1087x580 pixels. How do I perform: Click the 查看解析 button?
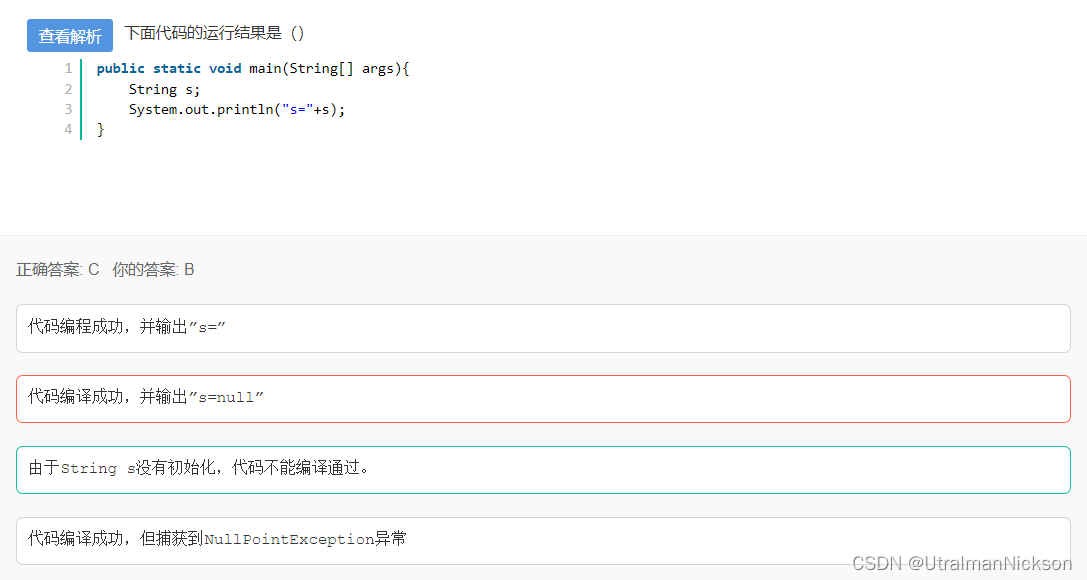(70, 35)
